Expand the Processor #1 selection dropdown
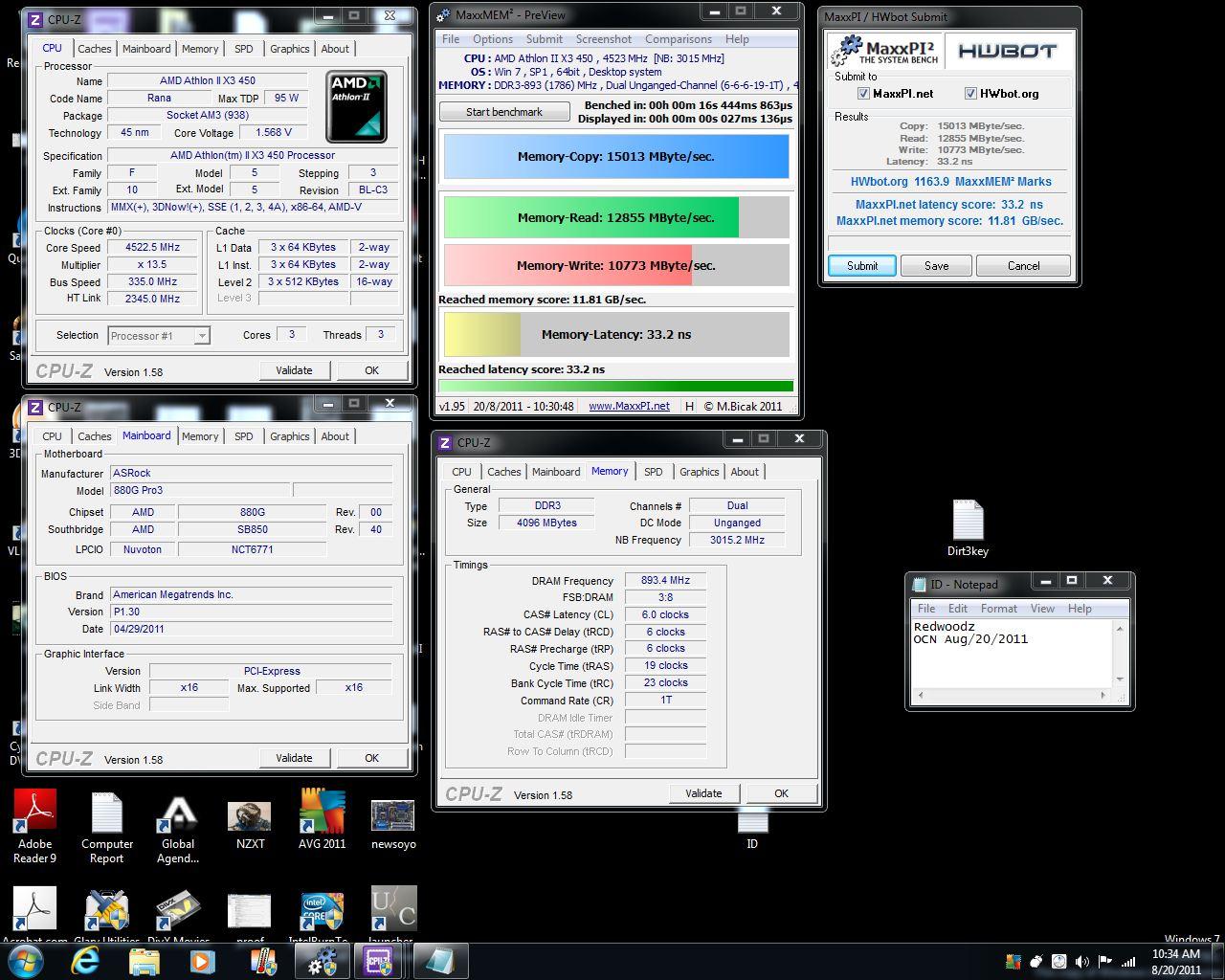The image size is (1225, 980). (x=202, y=336)
